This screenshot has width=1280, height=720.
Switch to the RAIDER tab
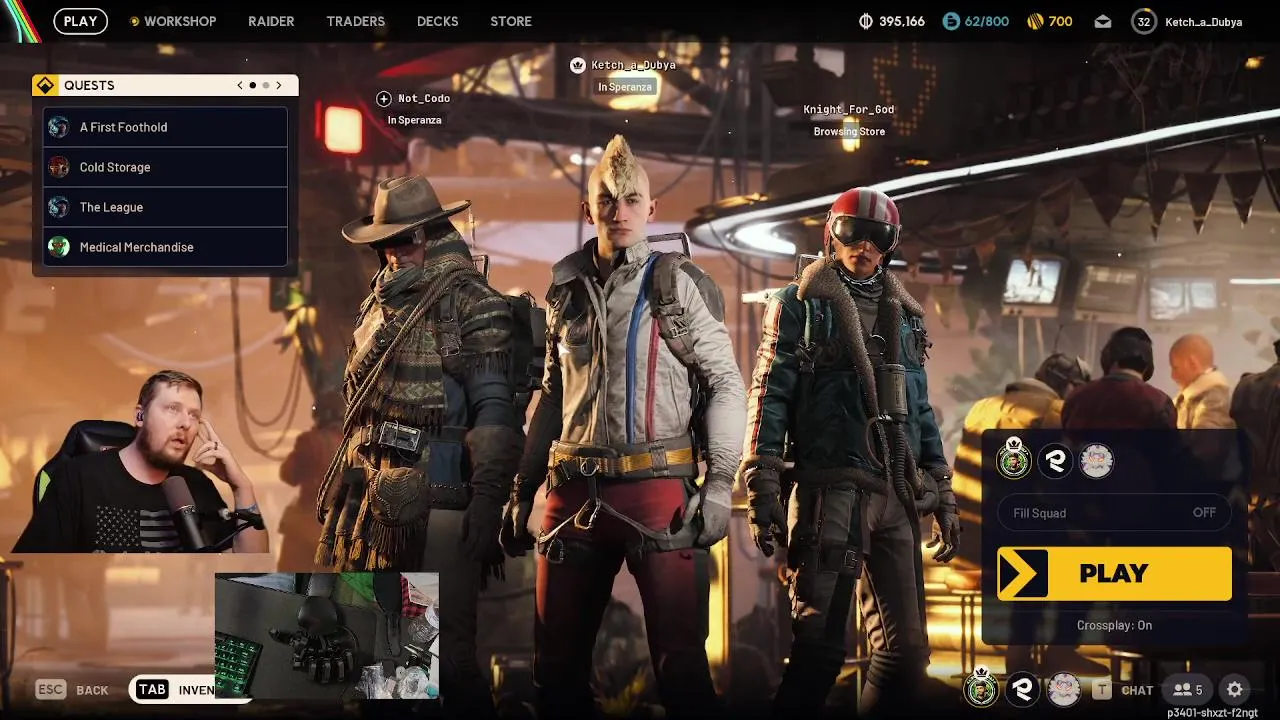(271, 21)
